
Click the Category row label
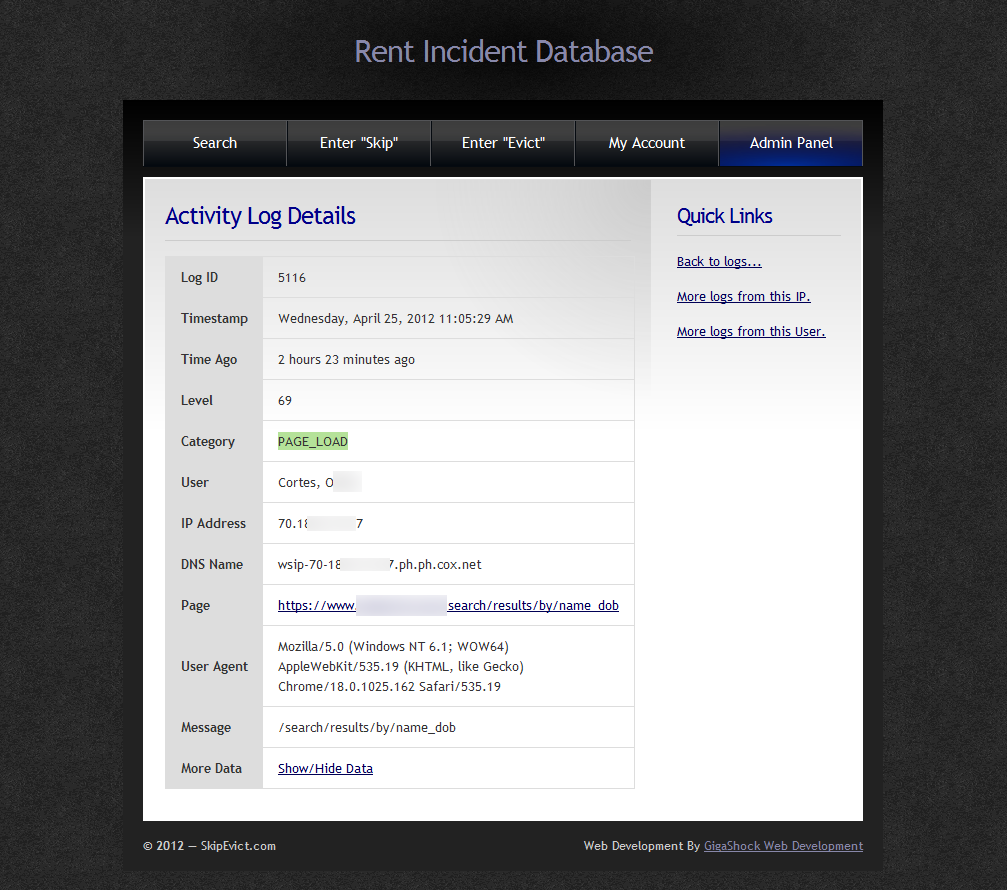pos(207,442)
